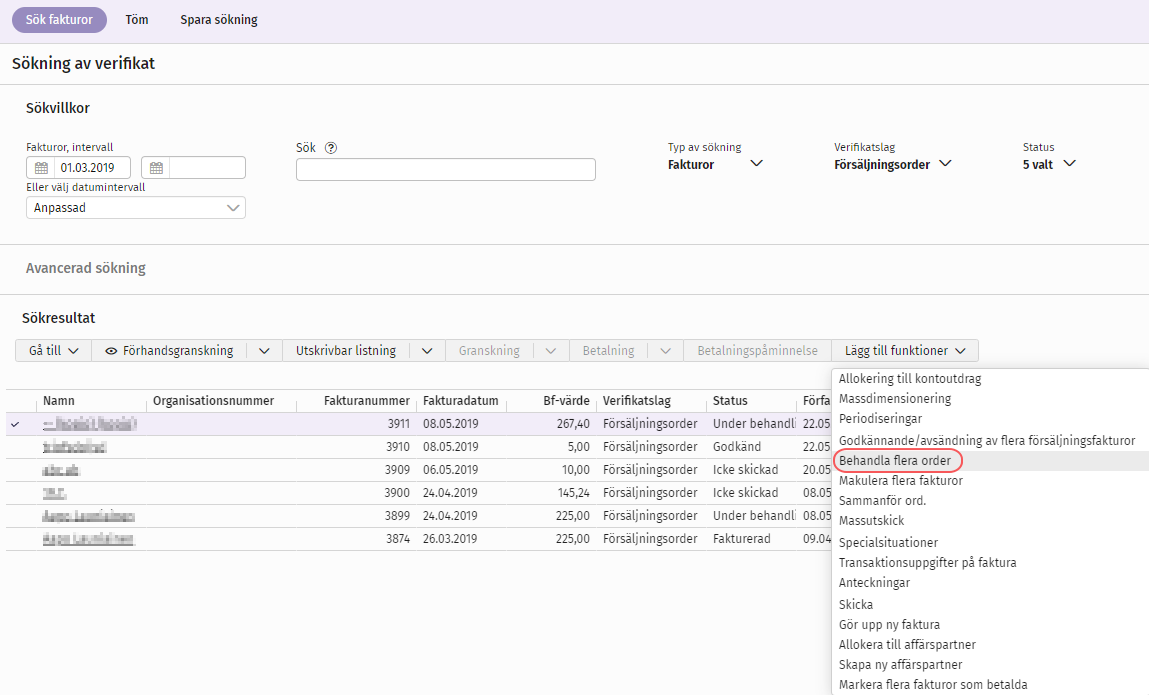Image resolution: width=1149 pixels, height=695 pixels.
Task: Click Förhandsgranskning eye button
Action: [x=169, y=350]
